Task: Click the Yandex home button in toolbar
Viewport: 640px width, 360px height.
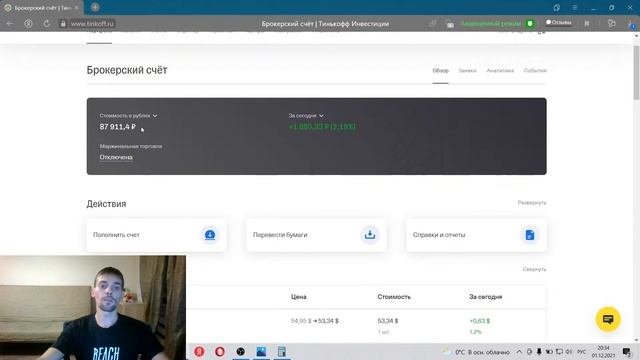Action: point(28,24)
